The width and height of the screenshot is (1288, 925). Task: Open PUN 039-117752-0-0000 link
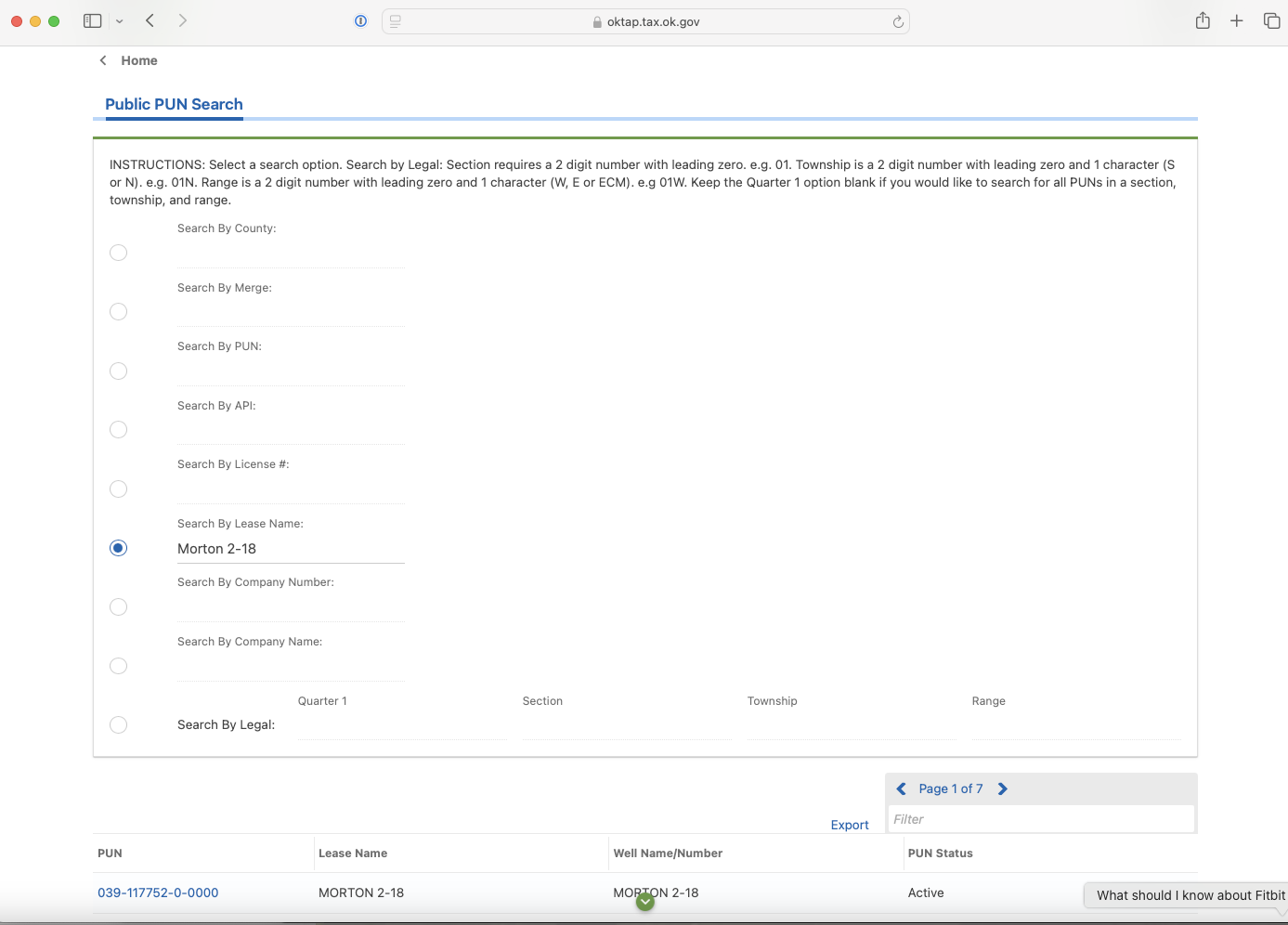158,892
